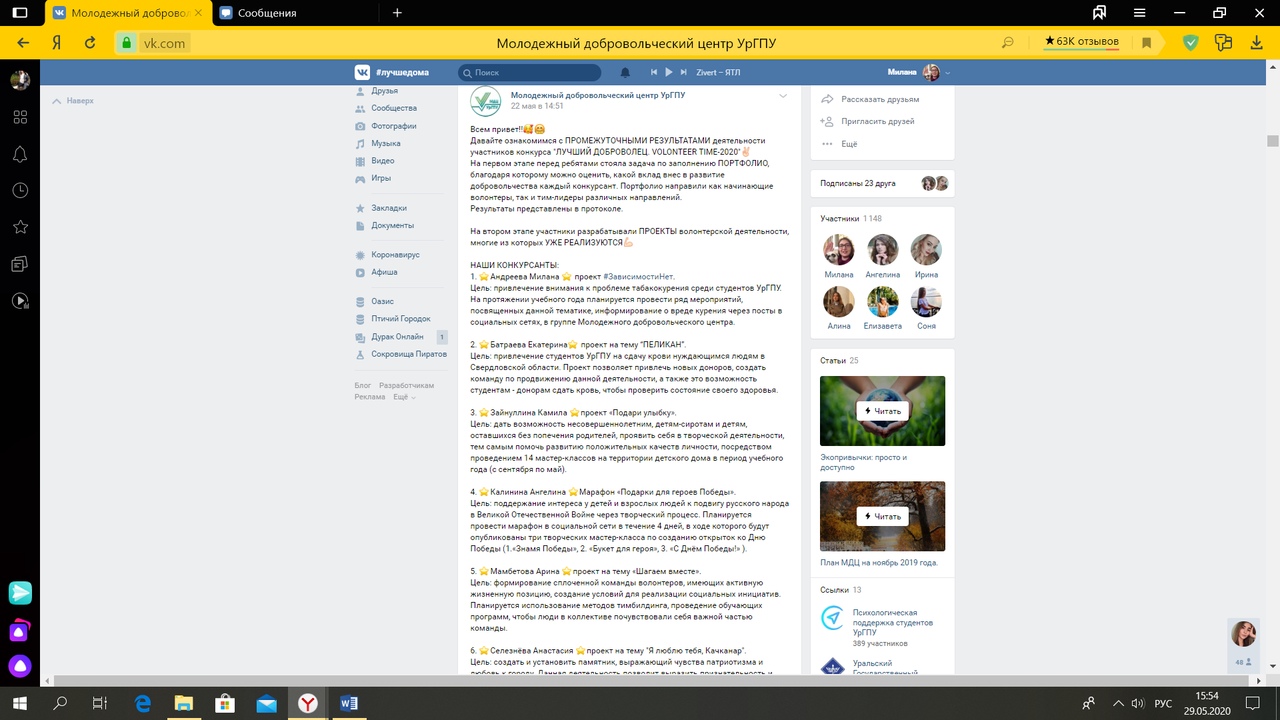Open Видео in the VK menu
Screen dimensions: 1280x720
click(383, 161)
